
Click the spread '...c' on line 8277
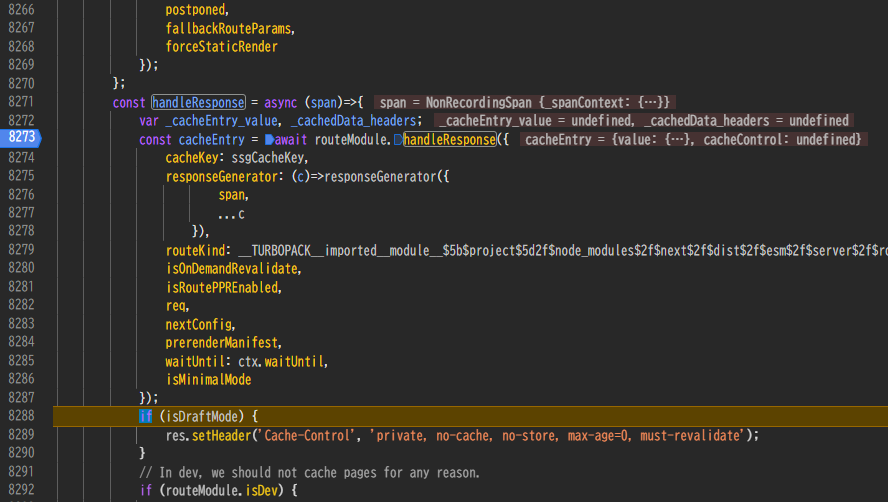click(232, 214)
